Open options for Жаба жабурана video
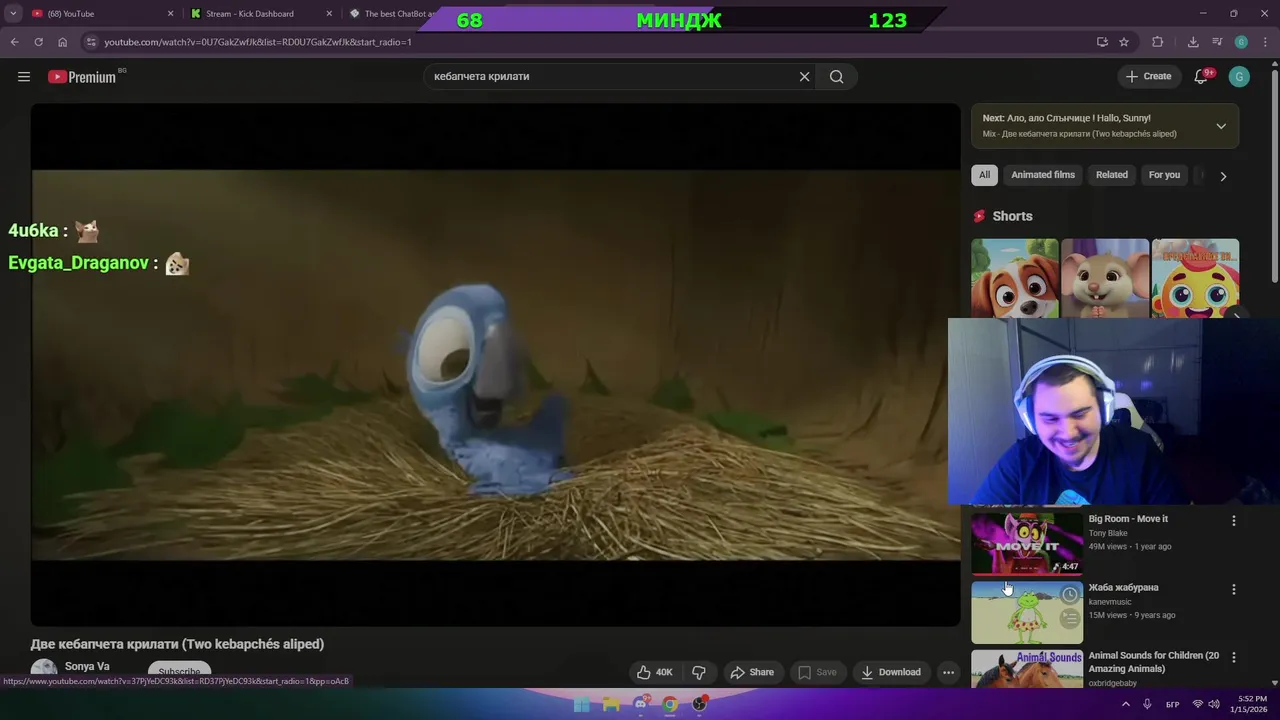Image resolution: width=1280 pixels, height=720 pixels. 1233,590
